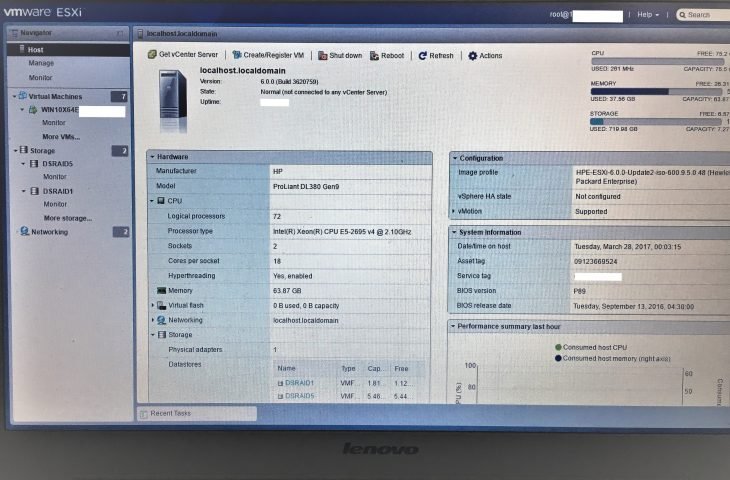Click the Shut down host icon
730x480 pixels.
point(323,56)
